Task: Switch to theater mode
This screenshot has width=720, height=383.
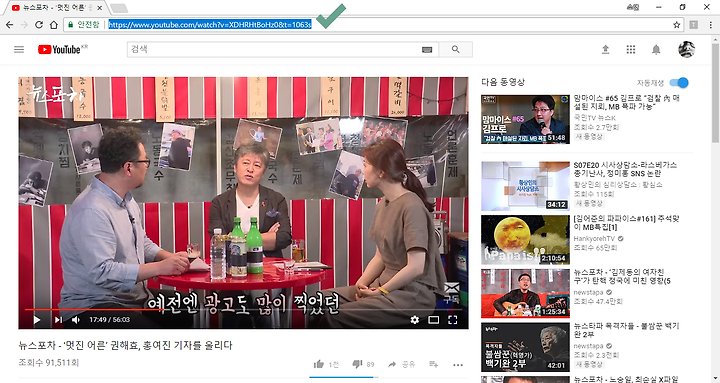Action: pos(433,320)
